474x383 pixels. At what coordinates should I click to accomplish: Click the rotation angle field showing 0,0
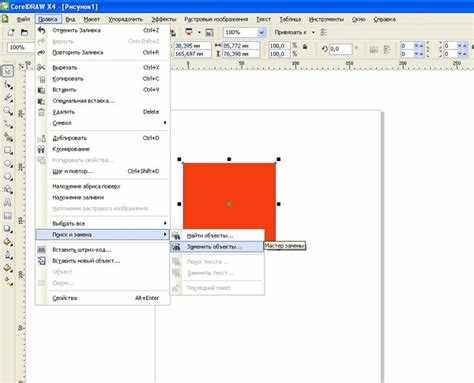point(340,49)
